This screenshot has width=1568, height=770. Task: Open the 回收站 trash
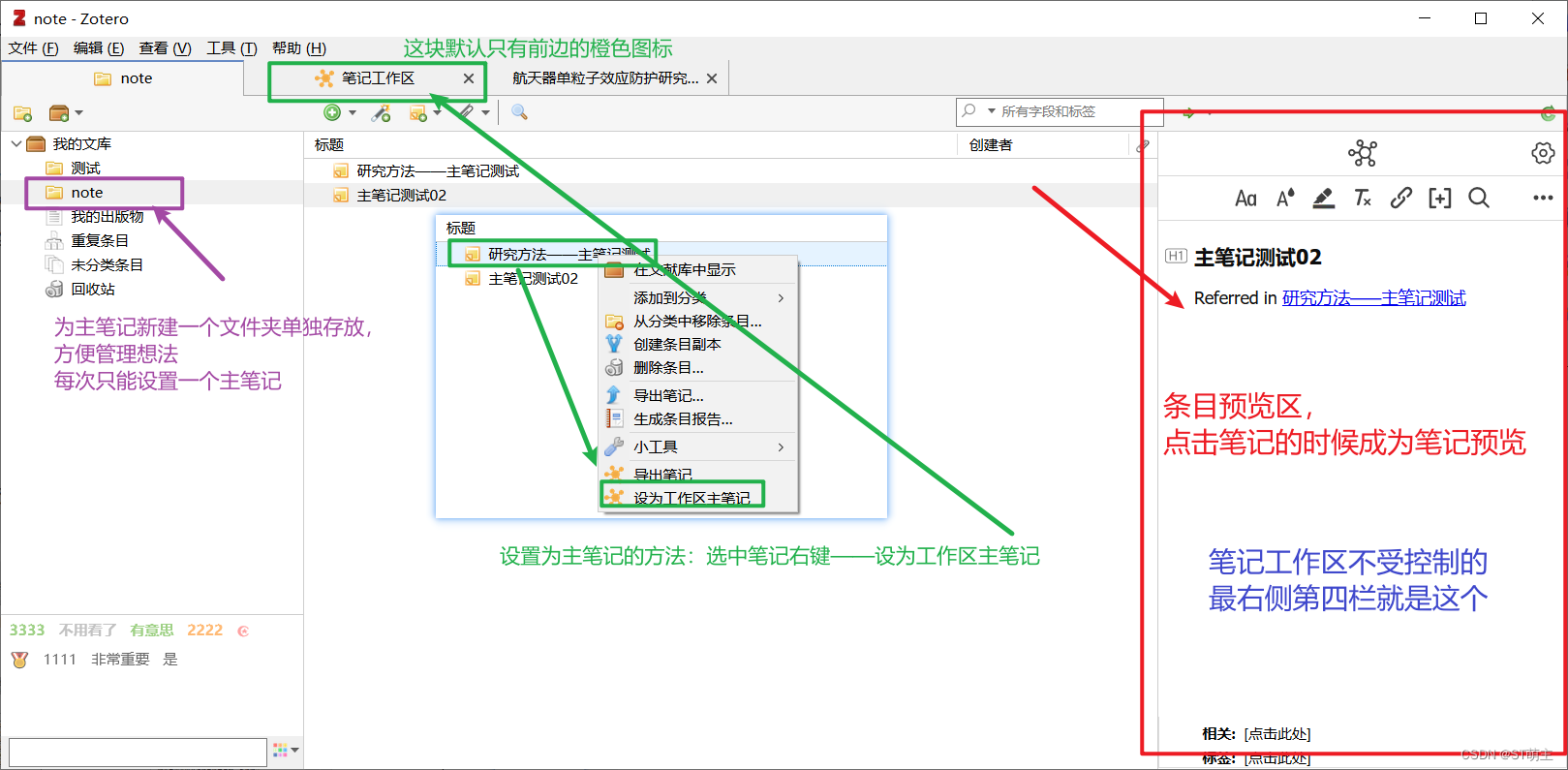pyautogui.click(x=92, y=290)
